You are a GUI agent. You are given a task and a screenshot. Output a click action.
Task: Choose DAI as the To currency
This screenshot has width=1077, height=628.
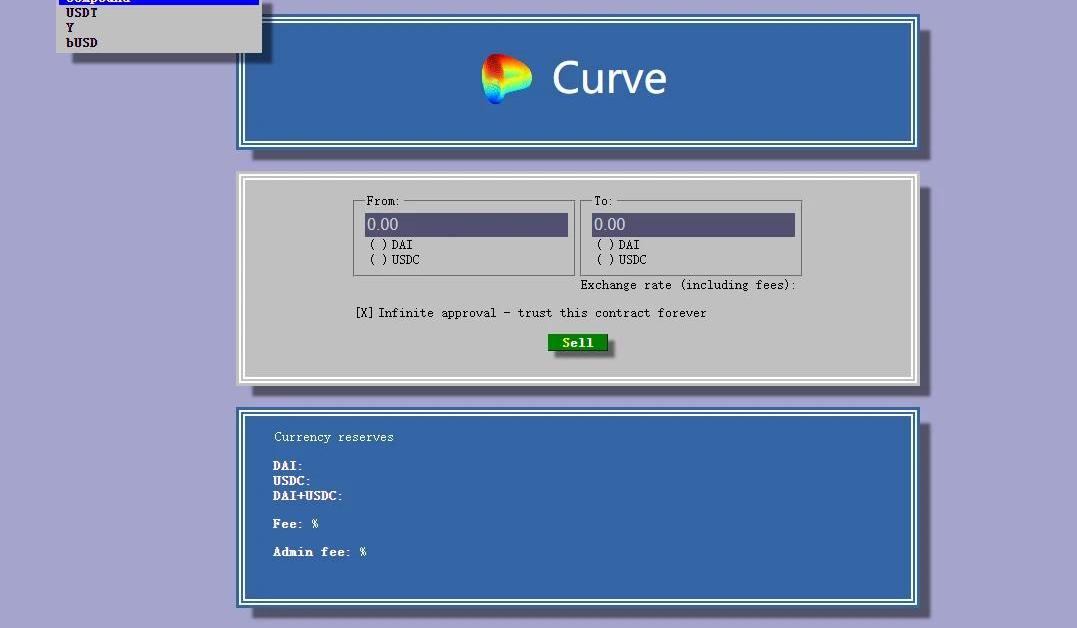(606, 245)
